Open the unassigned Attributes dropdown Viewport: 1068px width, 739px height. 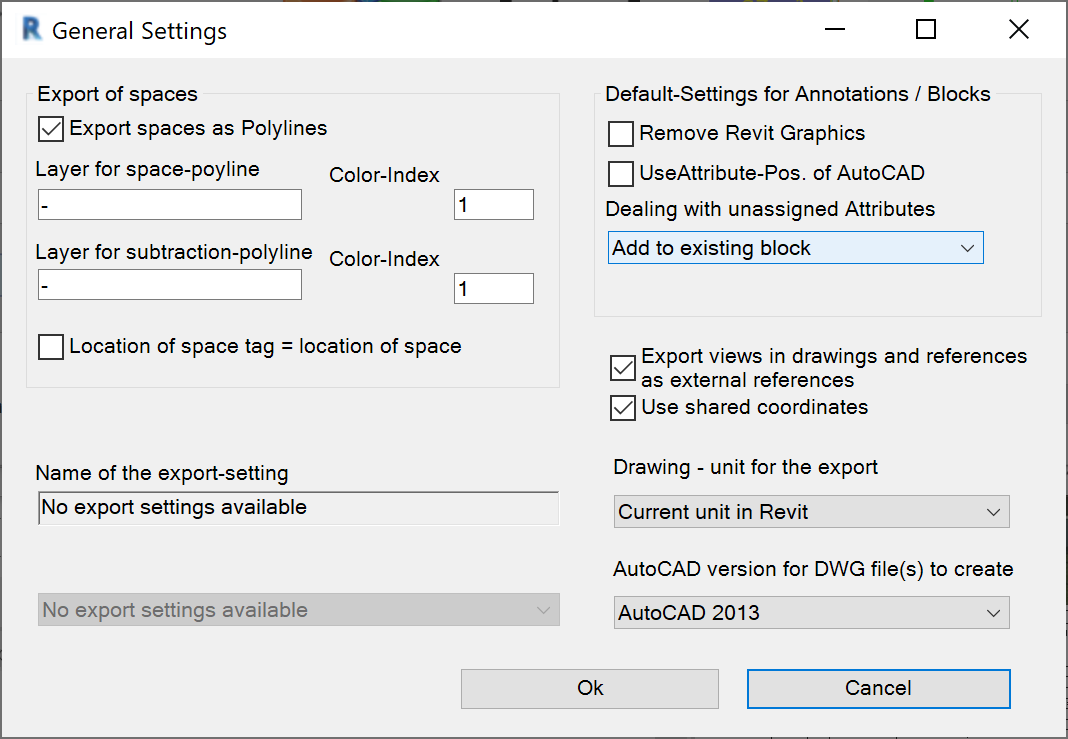795,248
